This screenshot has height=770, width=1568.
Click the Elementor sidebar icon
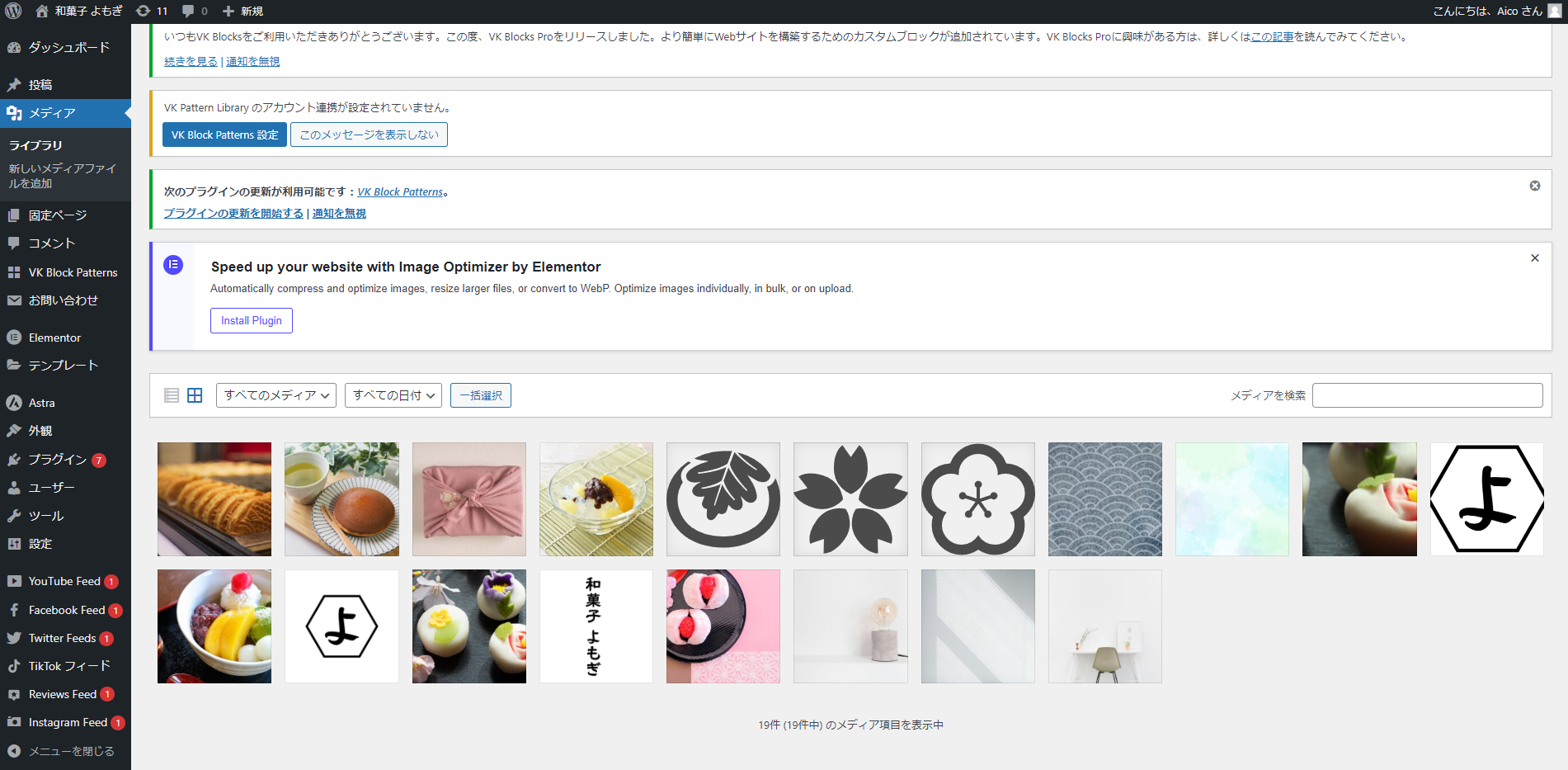coord(14,338)
